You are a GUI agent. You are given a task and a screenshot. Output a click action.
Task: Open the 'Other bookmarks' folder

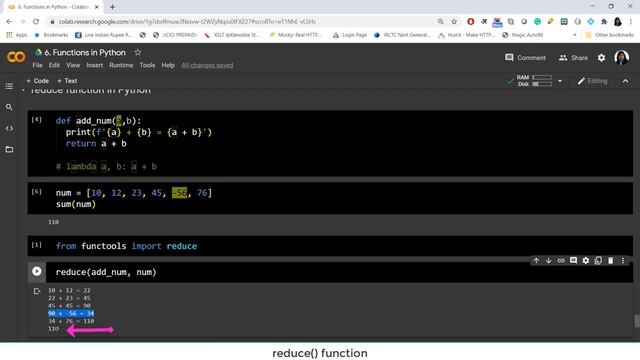tap(610, 35)
